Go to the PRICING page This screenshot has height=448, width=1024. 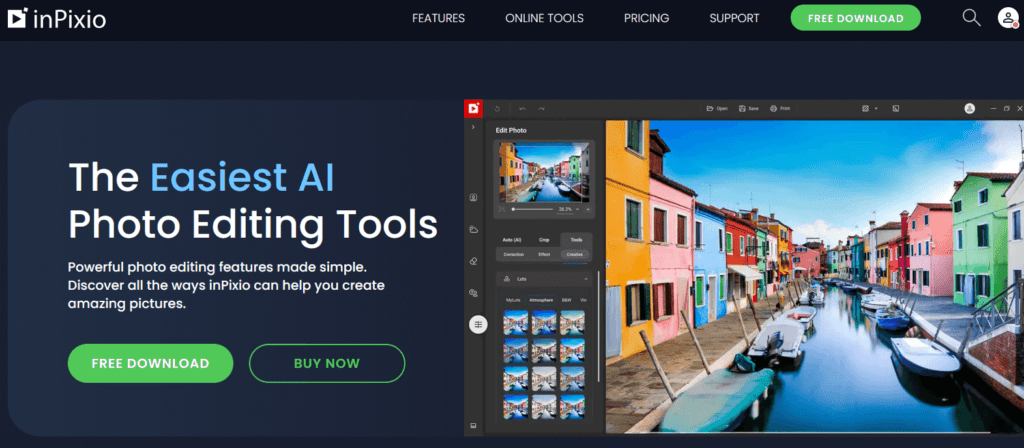pyautogui.click(x=646, y=18)
